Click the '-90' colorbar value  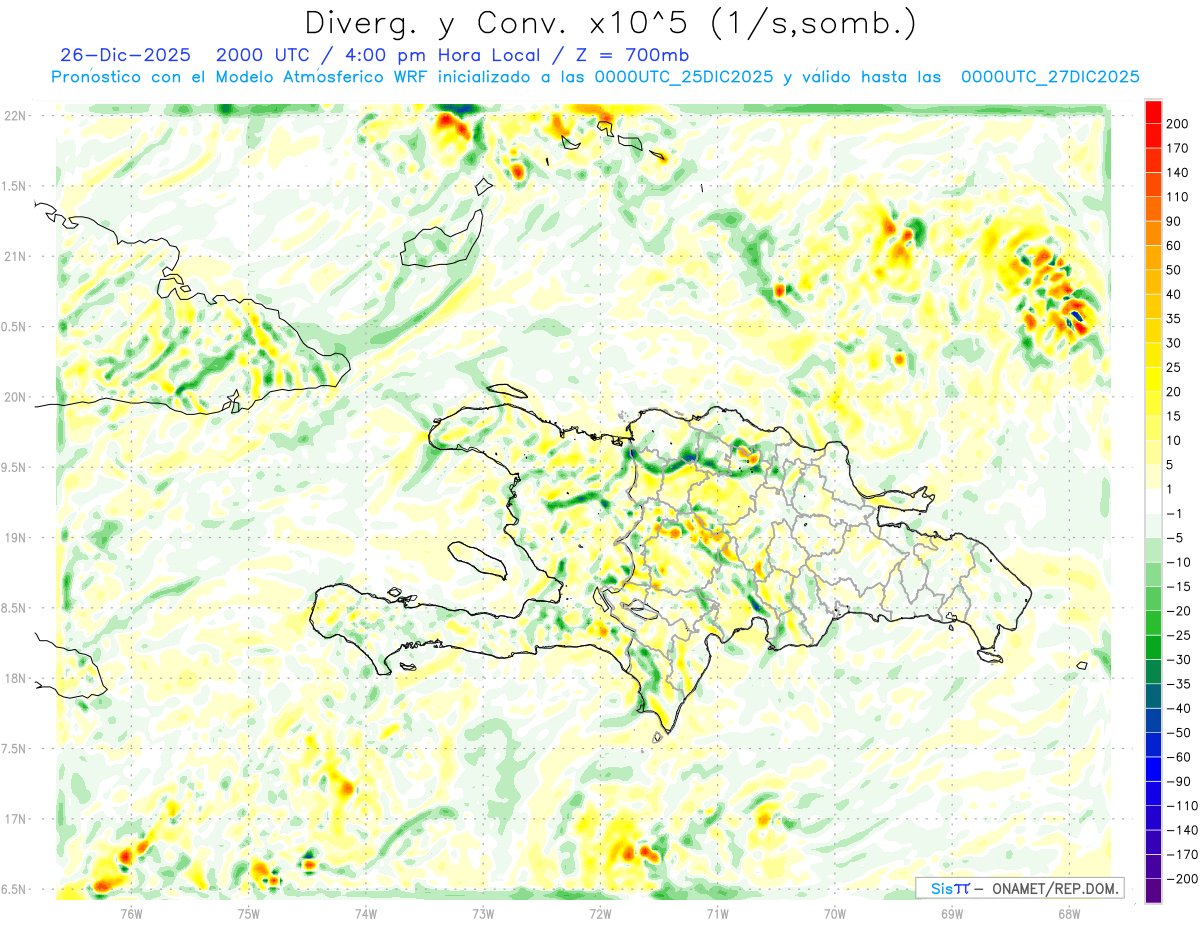1178,781
